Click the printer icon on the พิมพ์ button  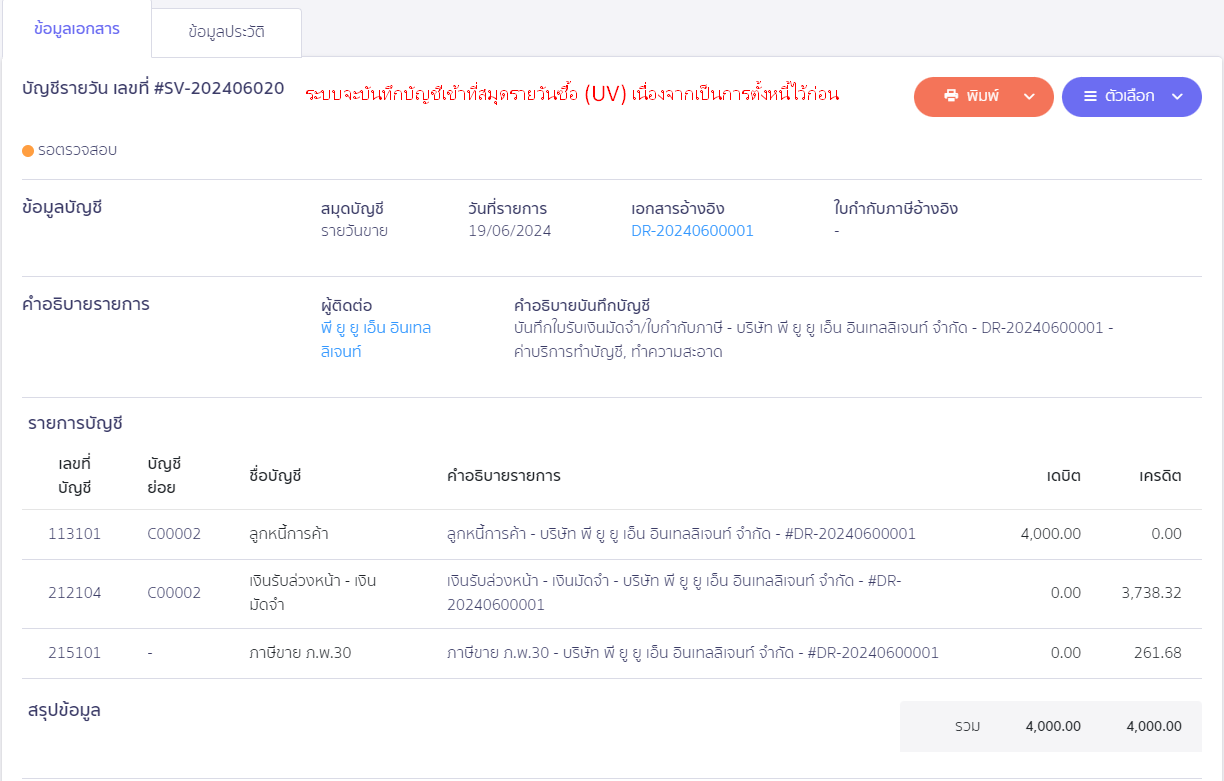click(x=951, y=96)
